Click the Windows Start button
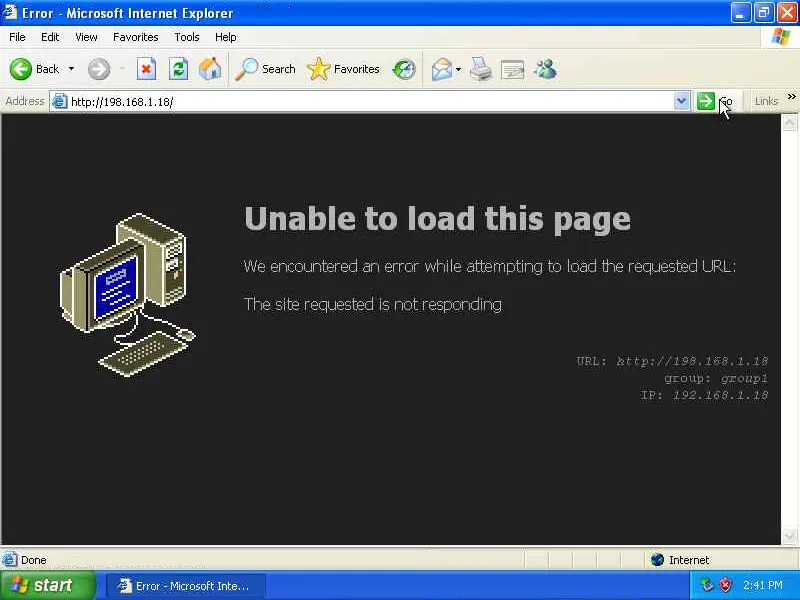 [x=48, y=585]
